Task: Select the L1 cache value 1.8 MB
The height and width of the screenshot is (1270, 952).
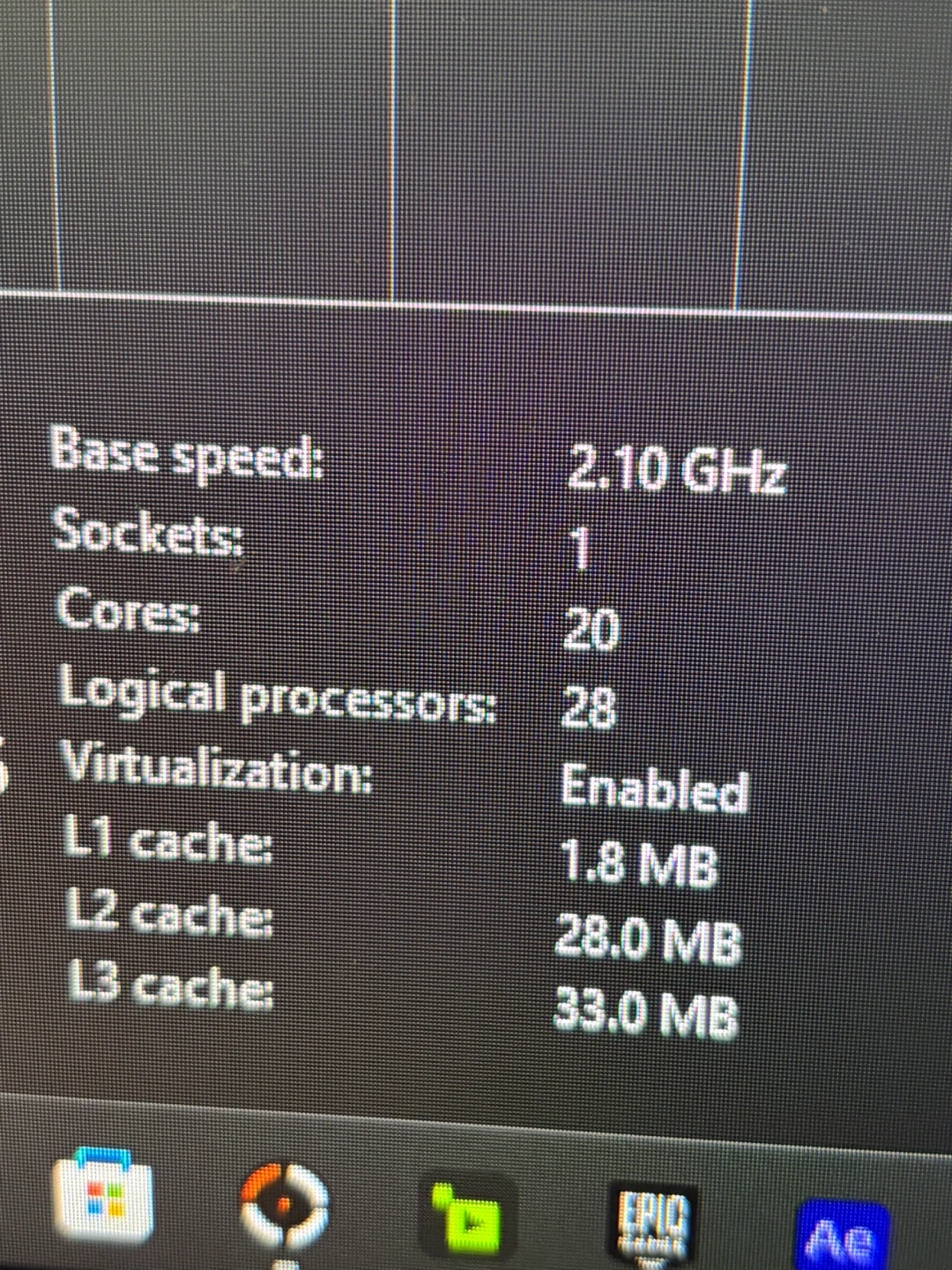Action: coord(640,863)
